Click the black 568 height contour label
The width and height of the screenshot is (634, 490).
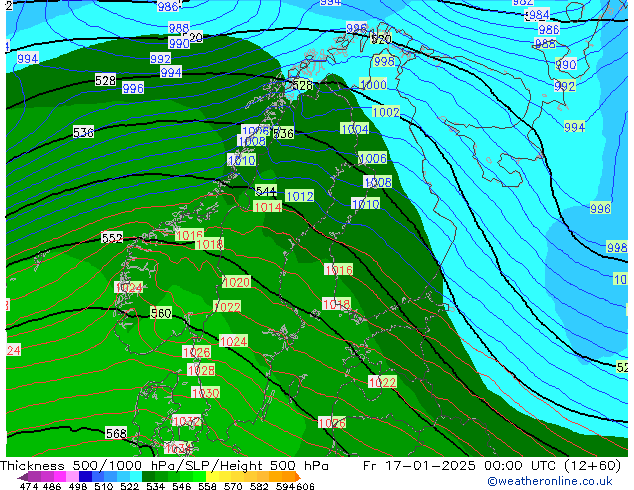coord(116,433)
